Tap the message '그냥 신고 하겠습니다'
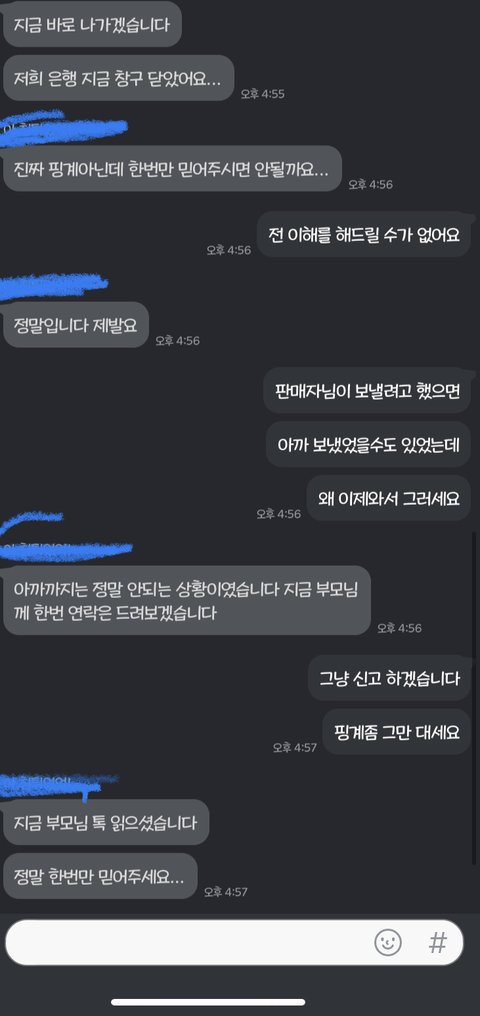Viewport: 480px width, 1016px height. (389, 678)
